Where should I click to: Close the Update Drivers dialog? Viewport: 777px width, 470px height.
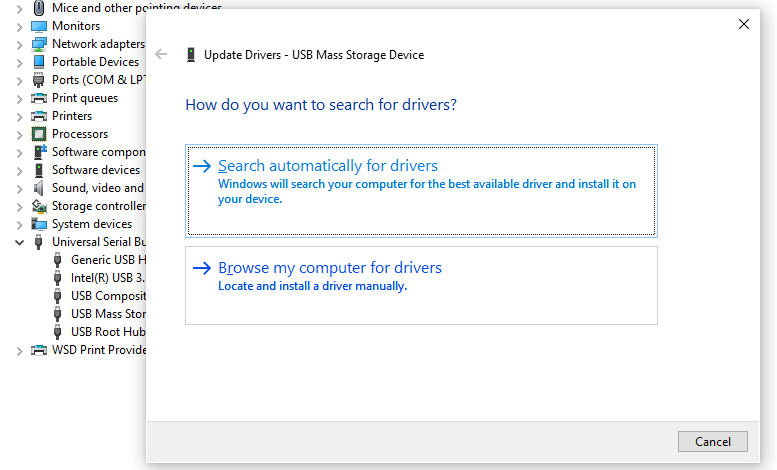pyautogui.click(x=743, y=24)
